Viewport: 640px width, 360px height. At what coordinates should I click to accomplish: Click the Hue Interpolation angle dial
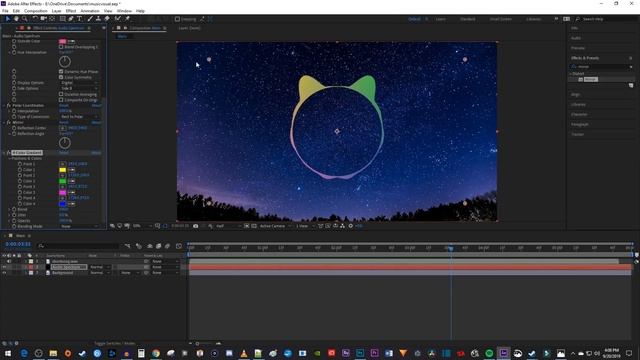(64, 62)
